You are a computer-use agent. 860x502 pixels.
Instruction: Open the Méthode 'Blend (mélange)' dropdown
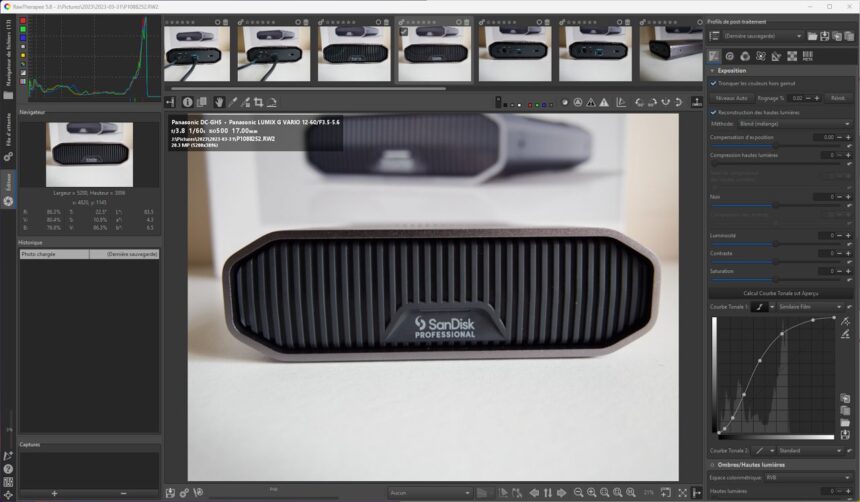794,124
